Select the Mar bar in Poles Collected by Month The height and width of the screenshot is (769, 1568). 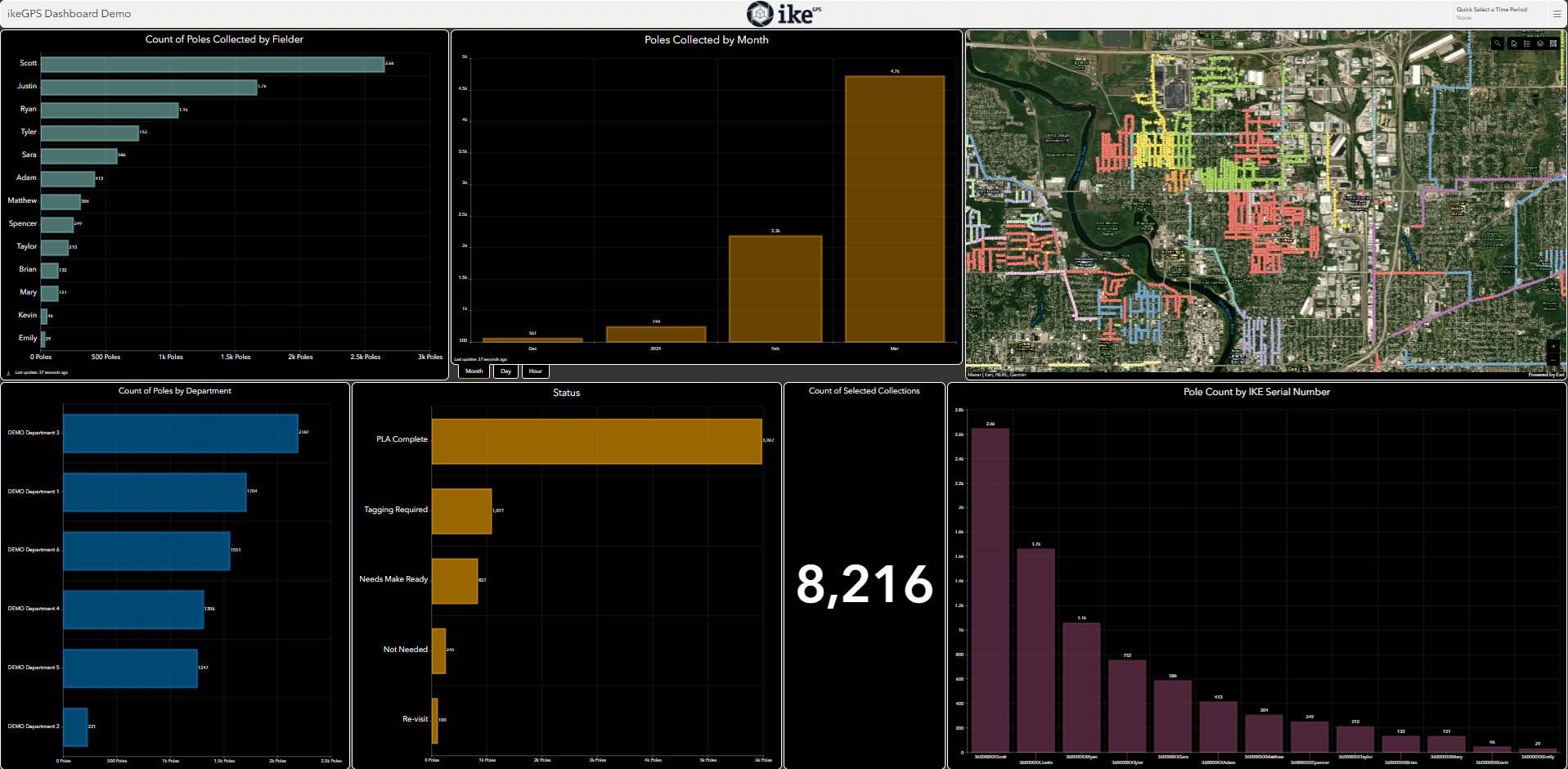(894, 209)
